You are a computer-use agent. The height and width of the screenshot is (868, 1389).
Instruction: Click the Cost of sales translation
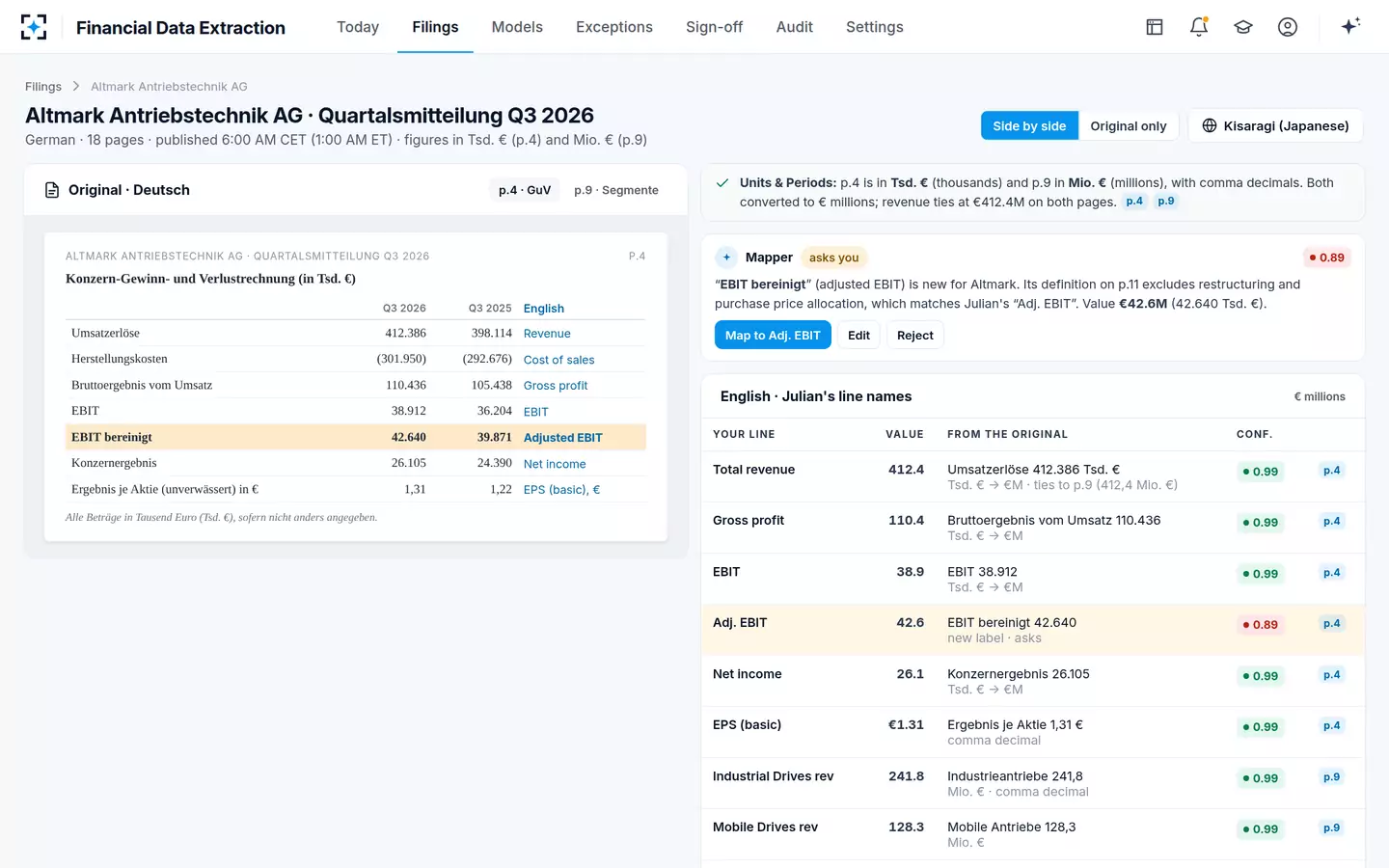558,360
